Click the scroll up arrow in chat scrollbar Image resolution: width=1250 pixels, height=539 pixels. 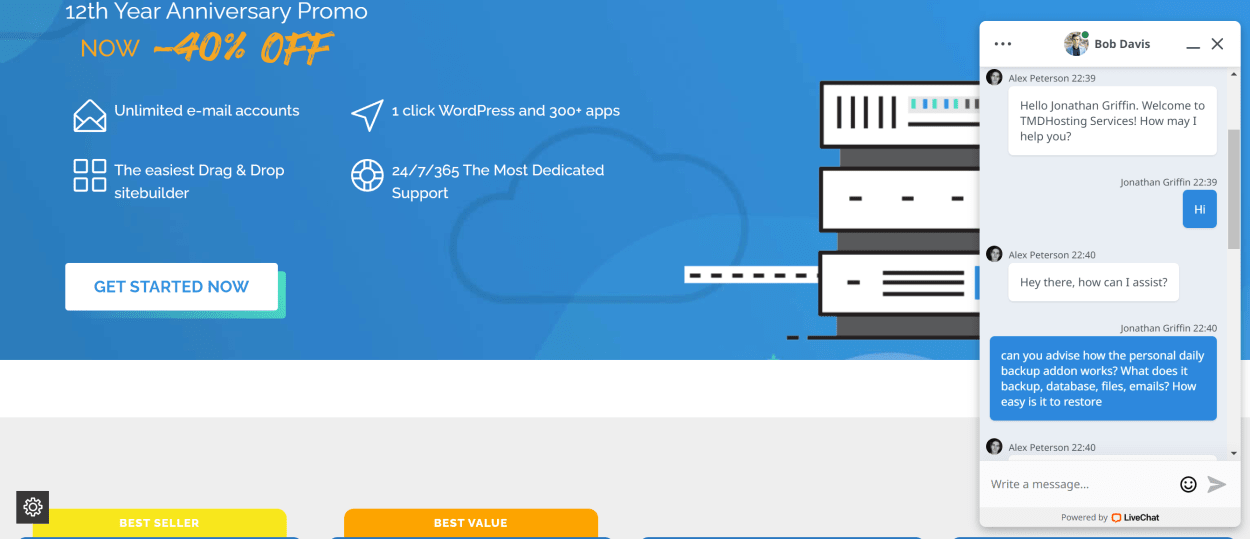click(1233, 74)
